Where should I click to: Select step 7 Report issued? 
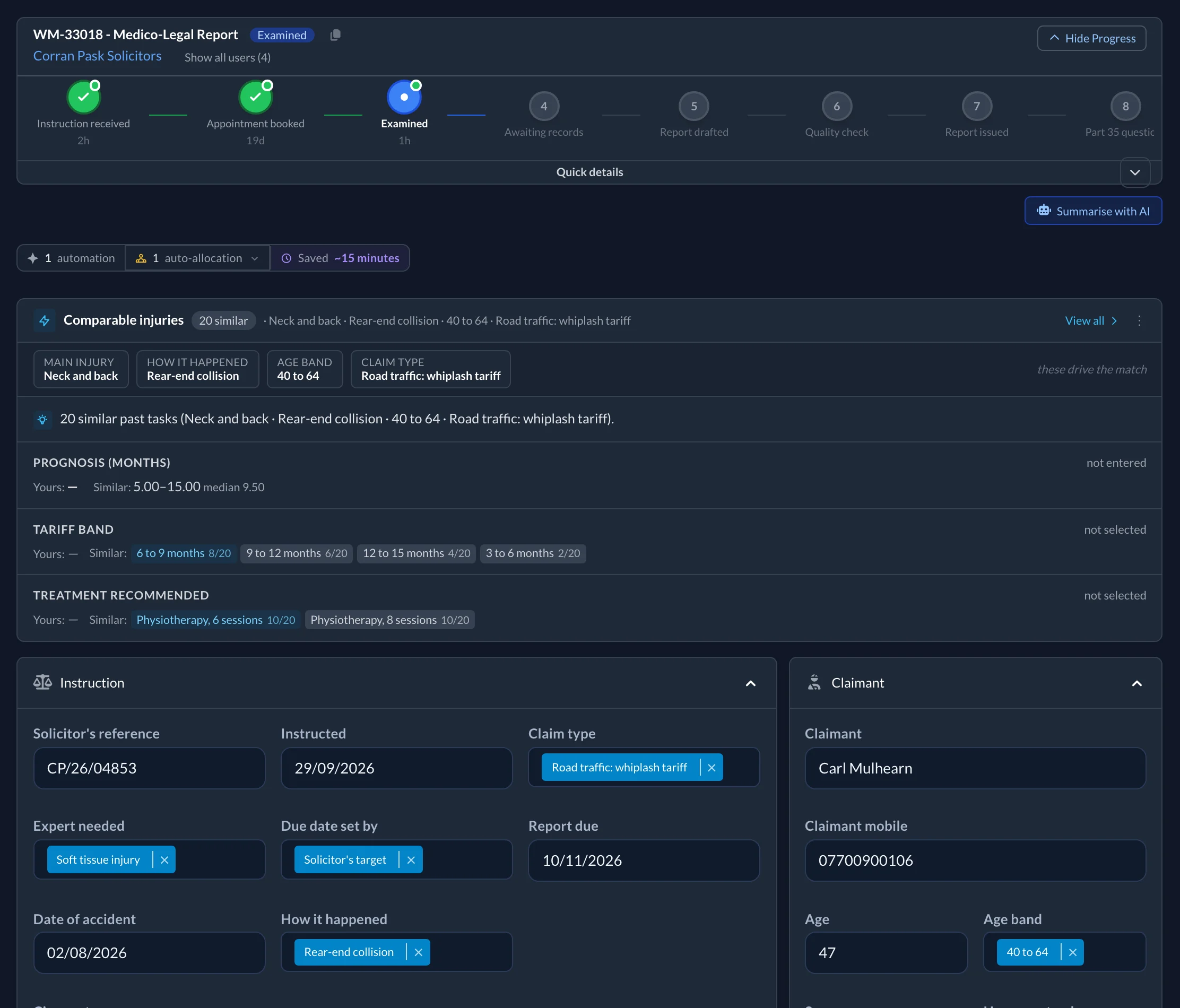(x=977, y=106)
